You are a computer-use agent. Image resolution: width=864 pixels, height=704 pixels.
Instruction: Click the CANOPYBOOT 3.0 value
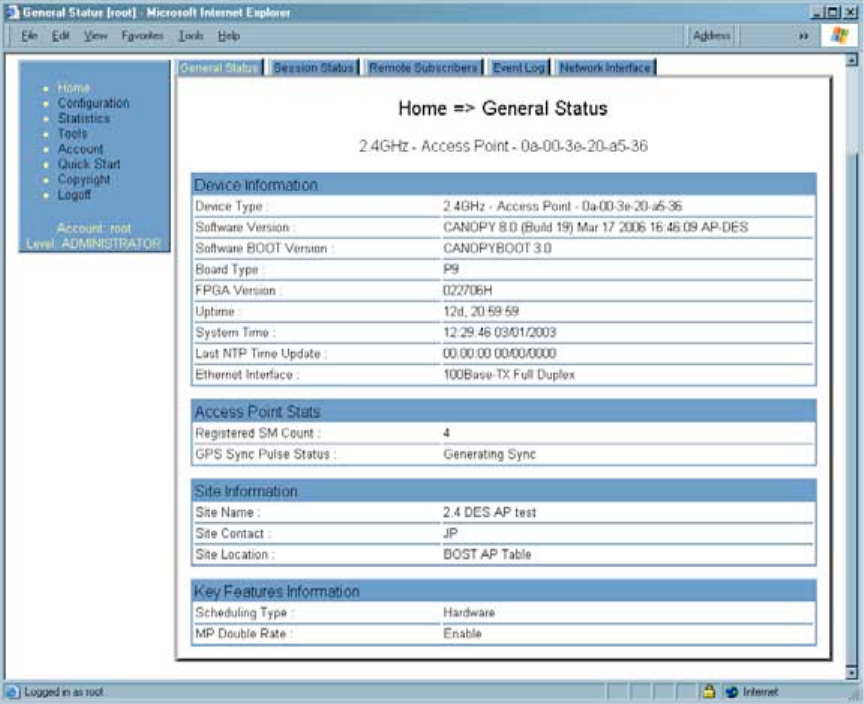497,248
